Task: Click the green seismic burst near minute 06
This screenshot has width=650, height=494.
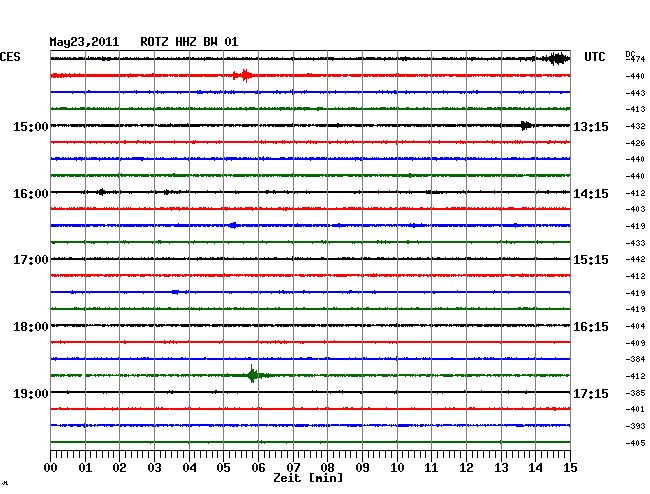Action: (x=253, y=375)
